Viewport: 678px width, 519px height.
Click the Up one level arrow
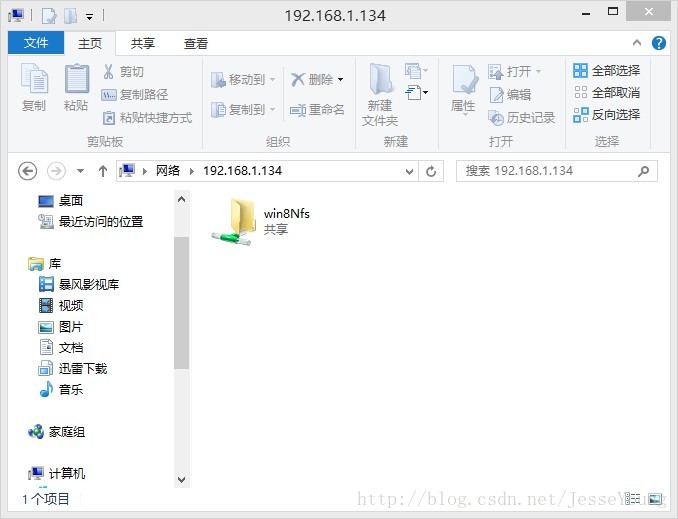point(102,171)
